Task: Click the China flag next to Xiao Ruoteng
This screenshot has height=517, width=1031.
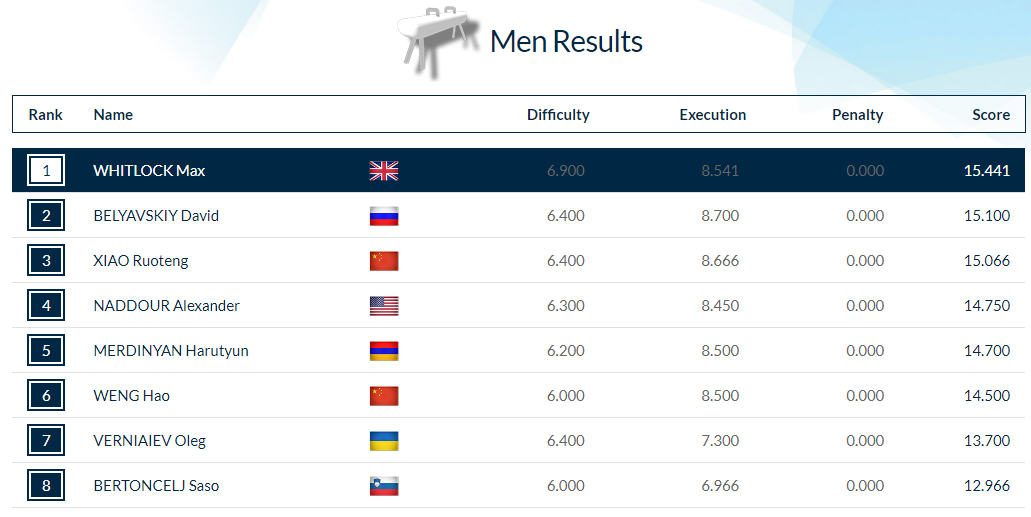Action: tap(384, 261)
